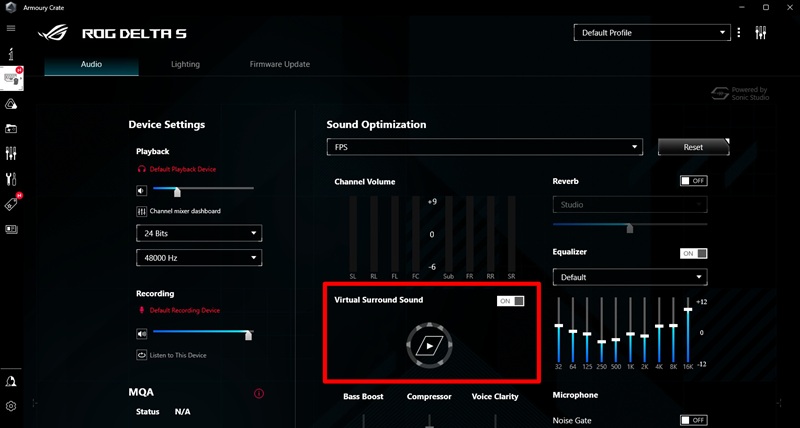Open user account icon in sidebar

[11, 382]
